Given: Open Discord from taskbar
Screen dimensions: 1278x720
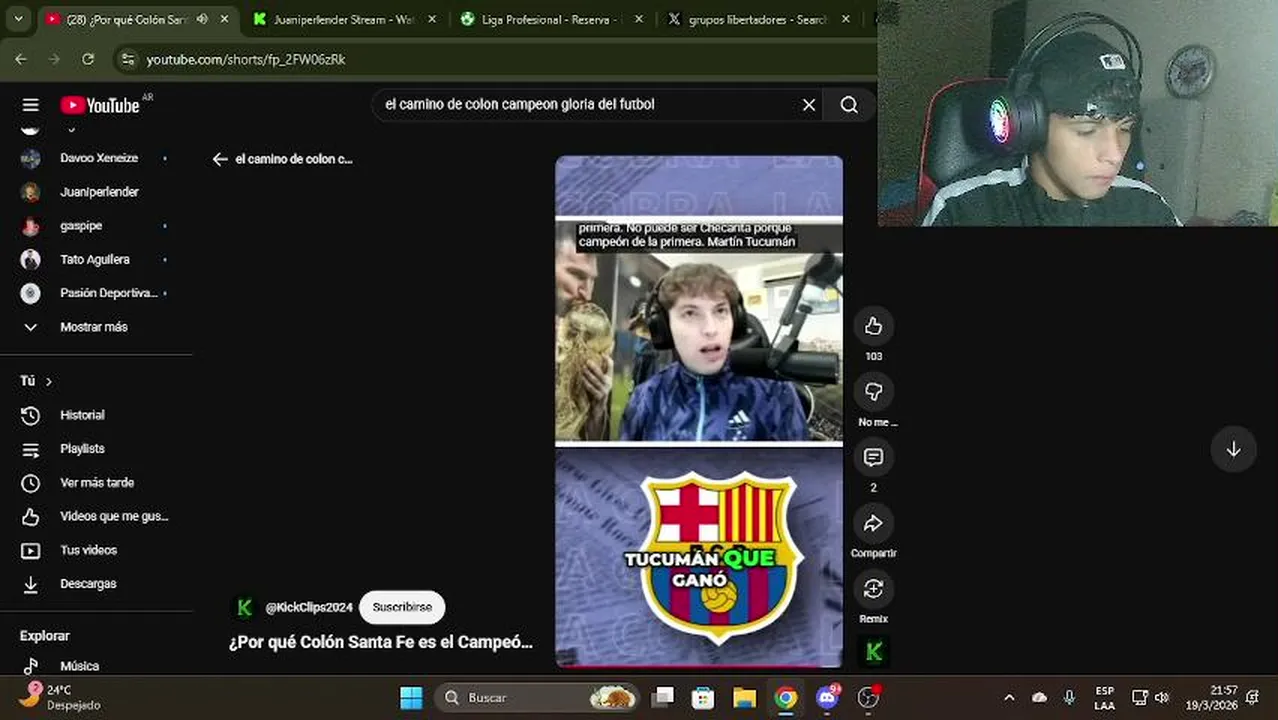Looking at the screenshot, I should tap(827, 697).
